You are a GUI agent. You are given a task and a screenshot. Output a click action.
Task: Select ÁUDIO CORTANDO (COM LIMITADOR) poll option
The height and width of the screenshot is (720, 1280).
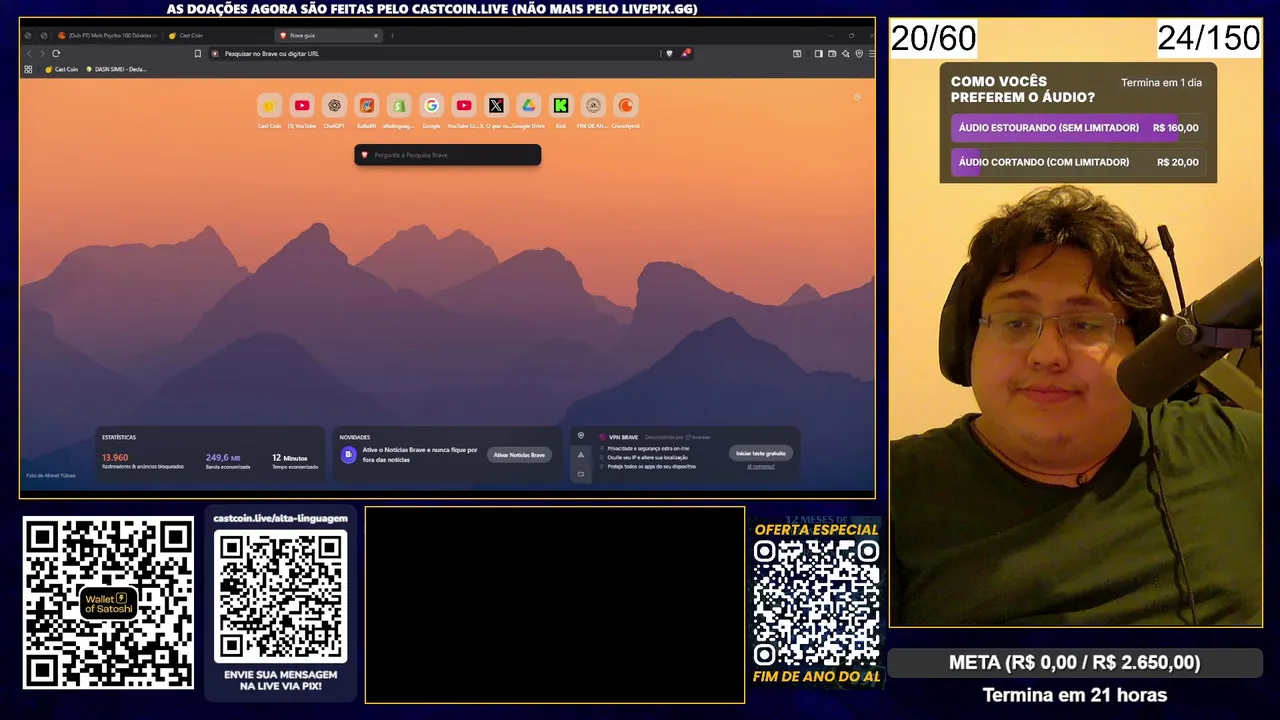point(1078,162)
